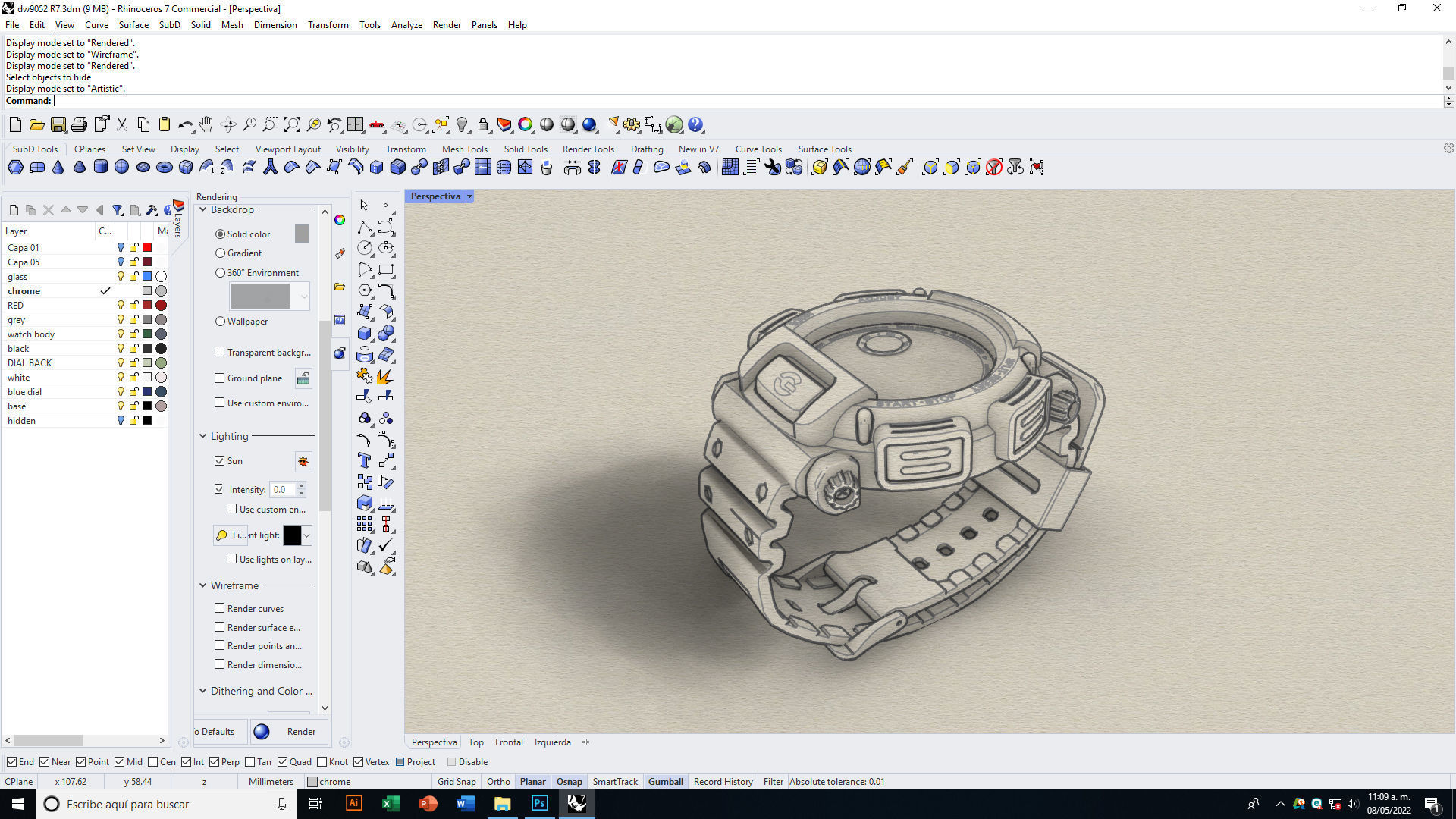This screenshot has height=819, width=1456.
Task: Click the Solid color gray swatch
Action: [x=302, y=234]
